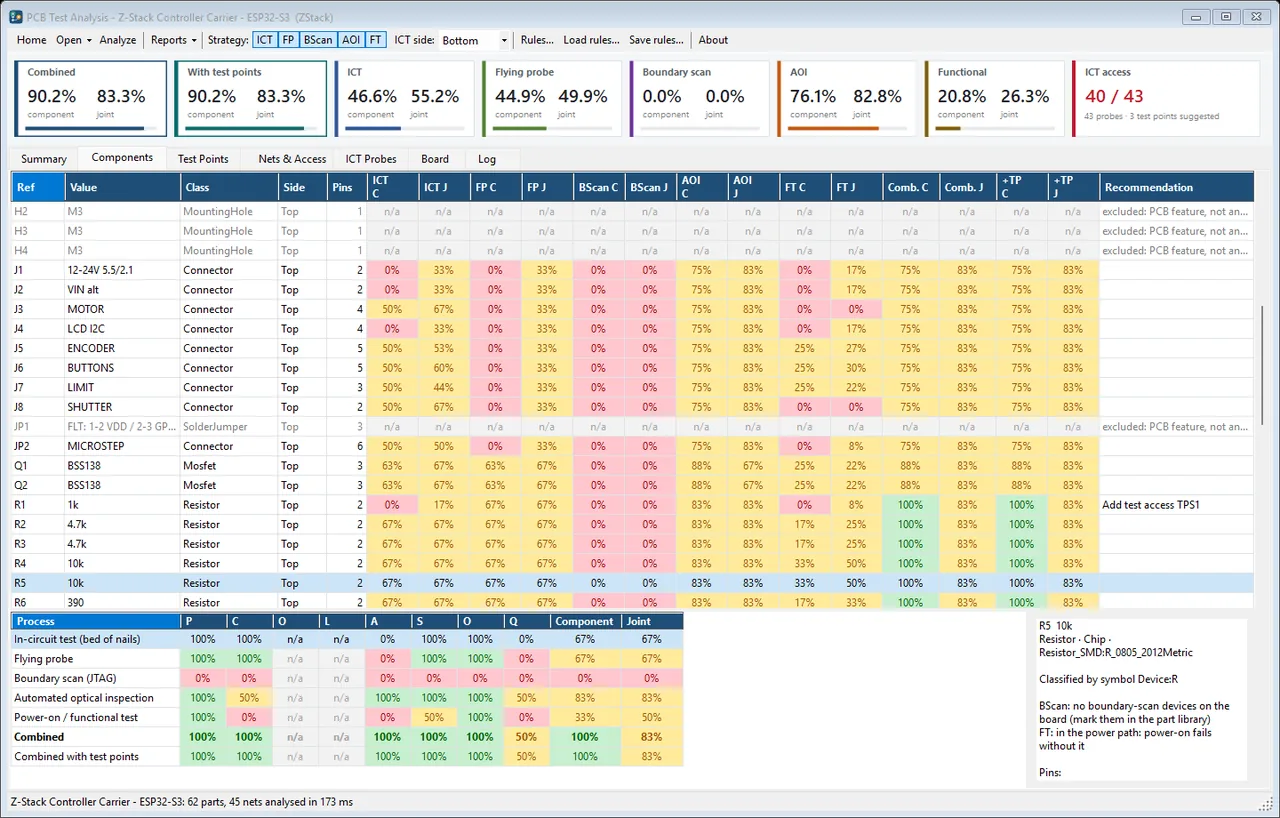Sort by the Pins column header
1280x818 pixels.
(x=347, y=187)
